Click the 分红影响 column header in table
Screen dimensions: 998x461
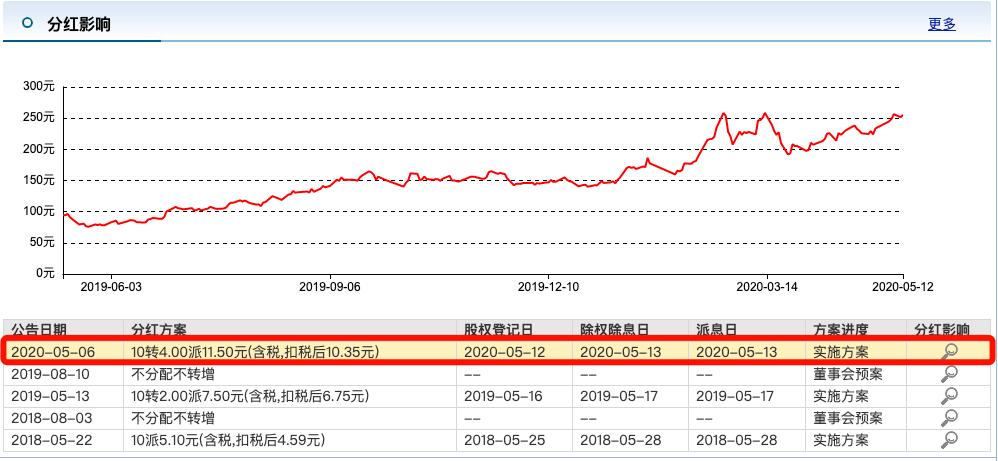point(942,330)
